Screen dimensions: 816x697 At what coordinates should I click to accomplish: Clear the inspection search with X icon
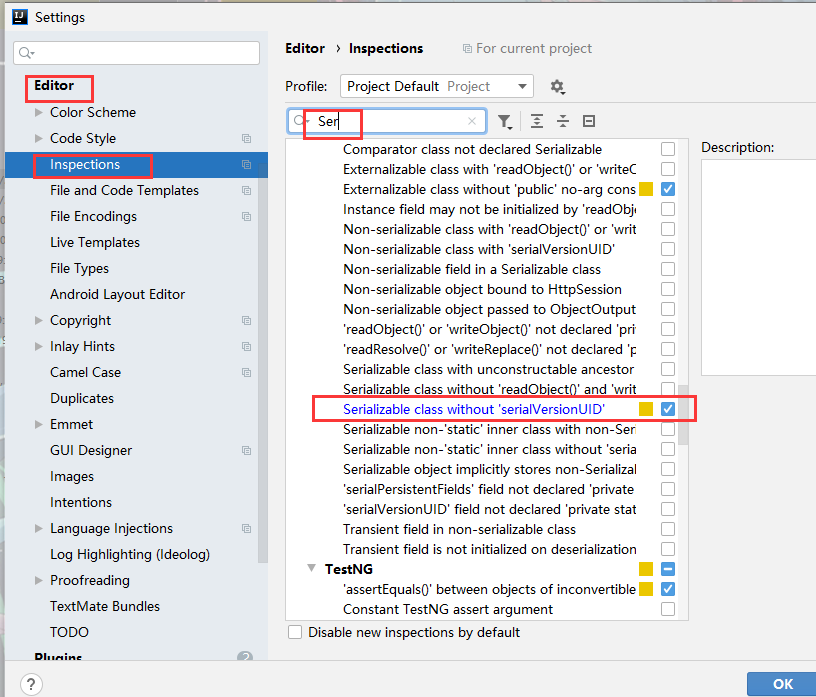click(472, 121)
